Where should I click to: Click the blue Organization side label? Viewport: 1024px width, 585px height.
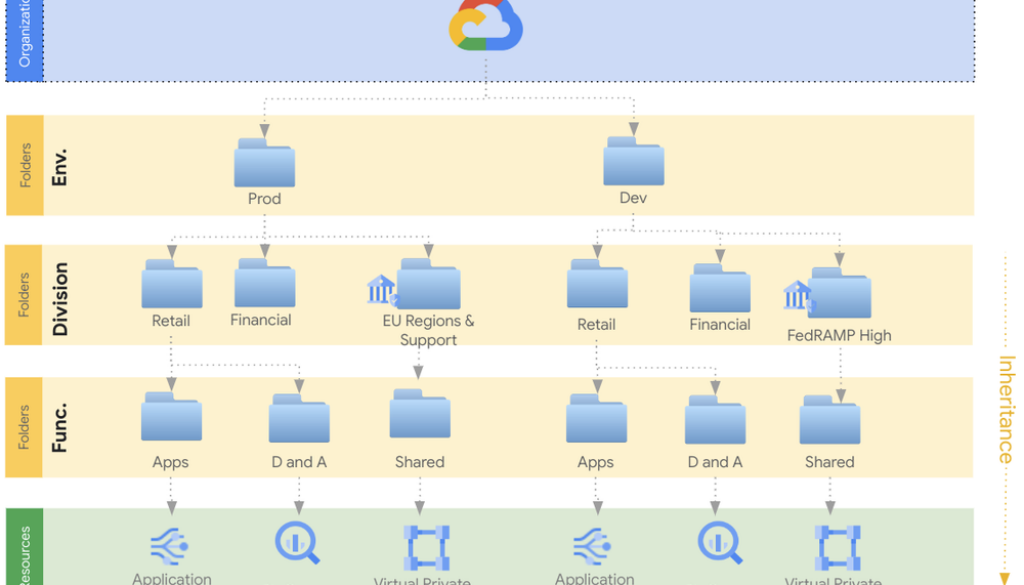pyautogui.click(x=24, y=40)
